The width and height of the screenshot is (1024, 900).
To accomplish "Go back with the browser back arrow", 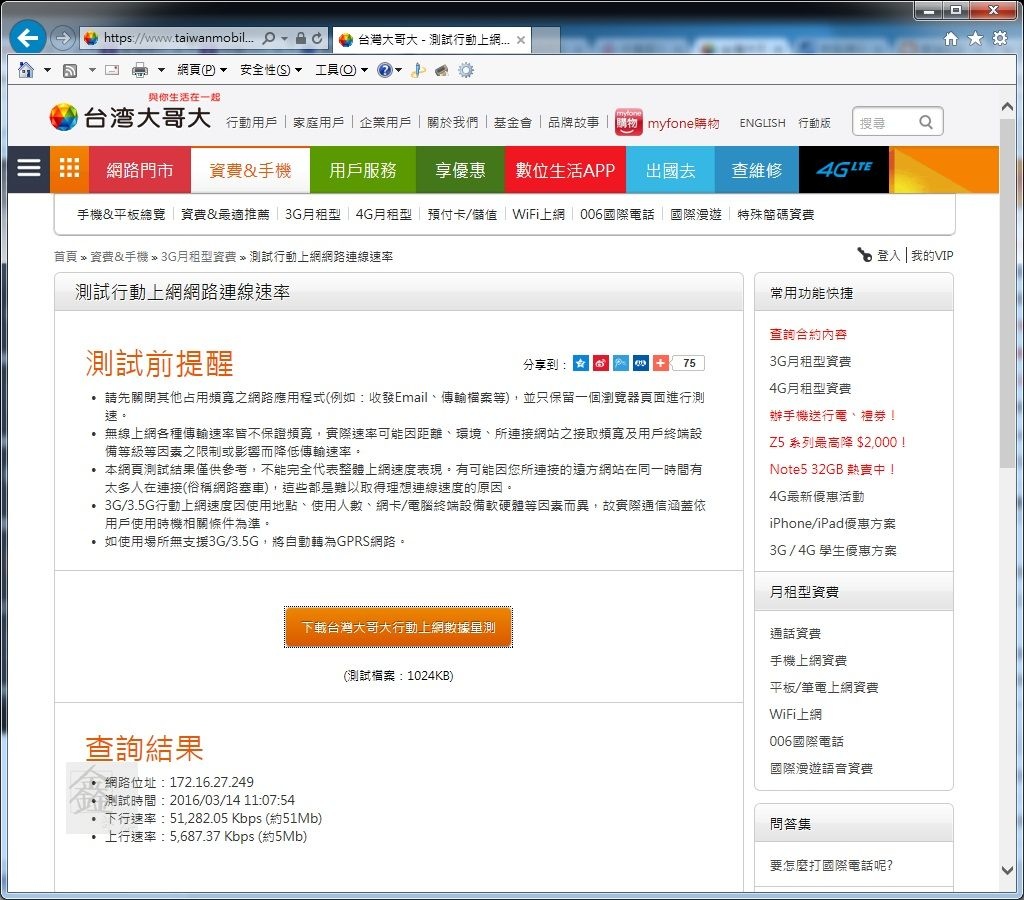I will (27, 38).
